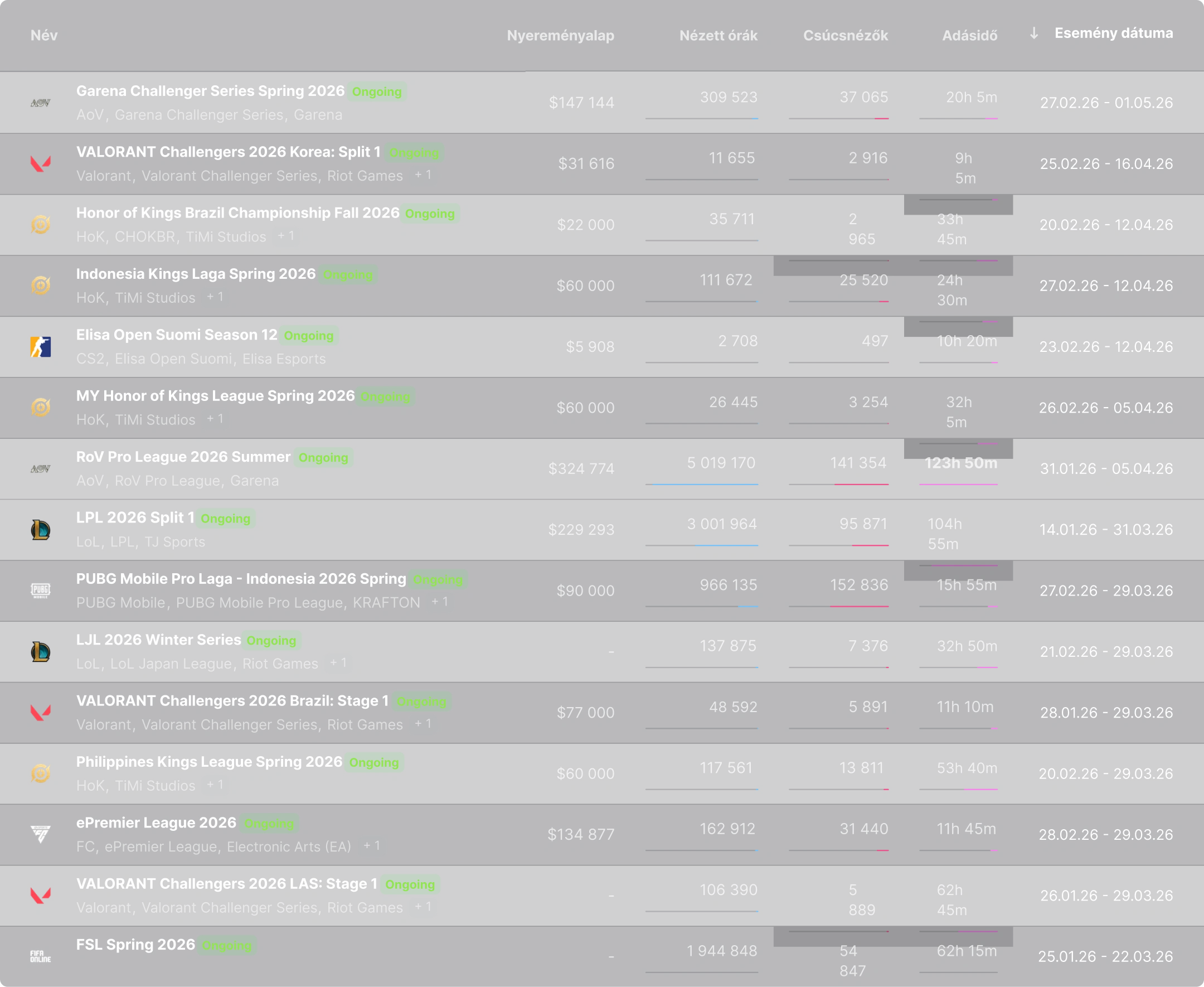Sort table by Csúcsnézők column
1204x987 pixels.
click(845, 36)
